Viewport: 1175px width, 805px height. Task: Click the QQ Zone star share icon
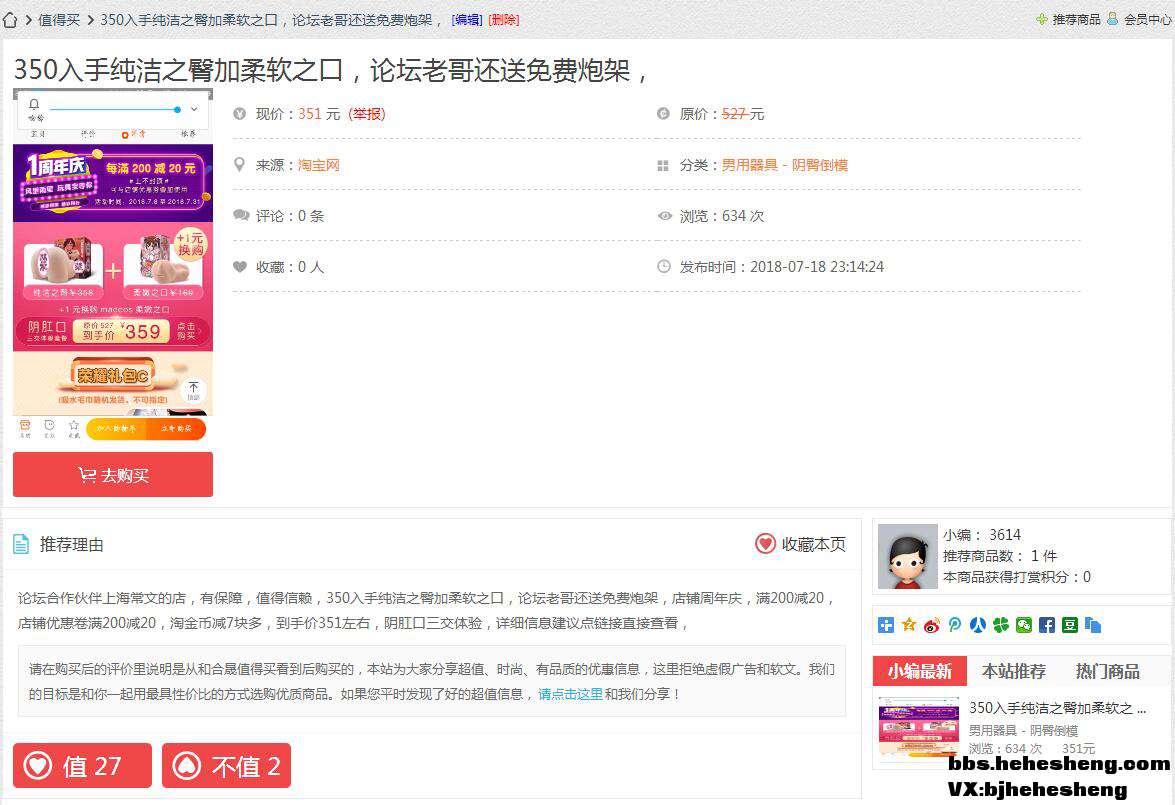point(909,625)
